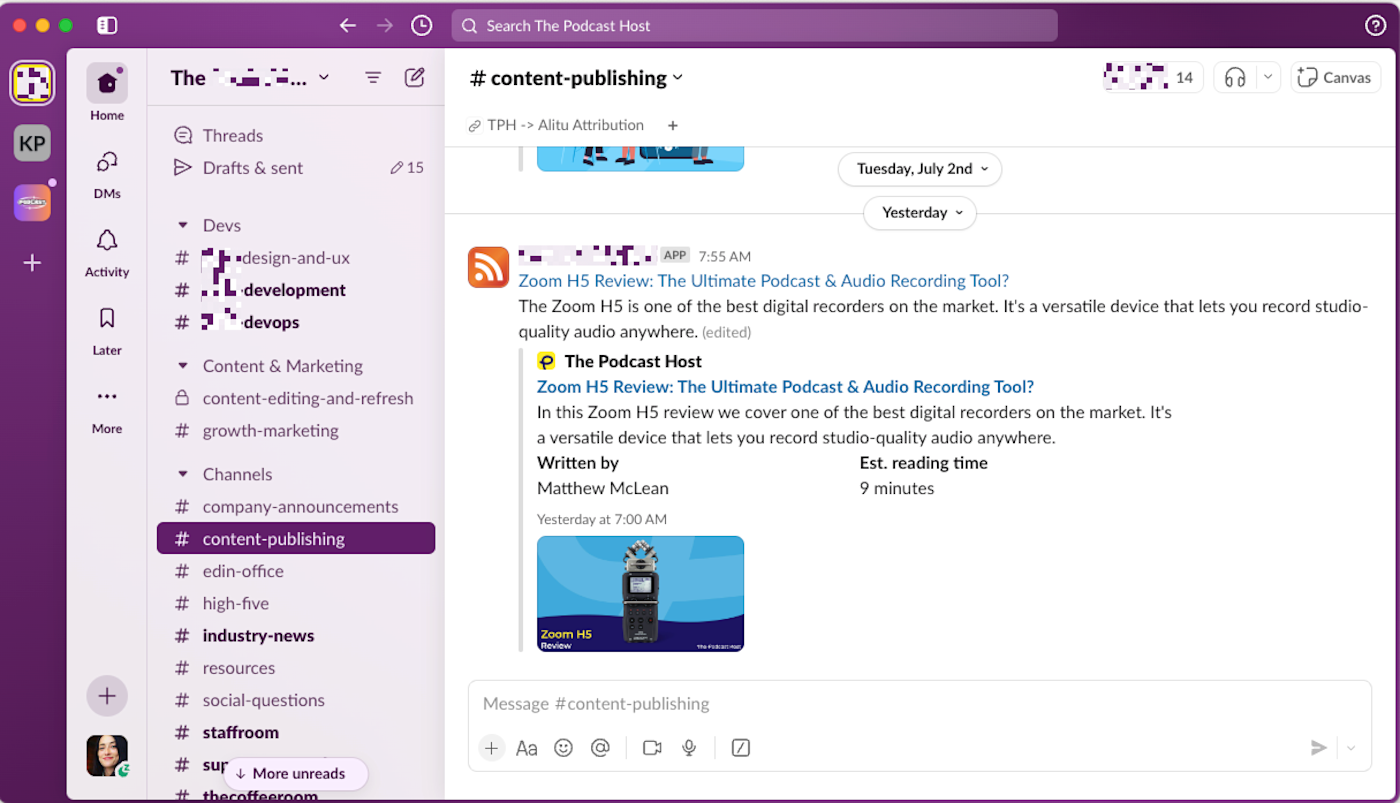Switch to the Podcast workspace icon
Image resolution: width=1400 pixels, height=803 pixels.
(x=32, y=203)
